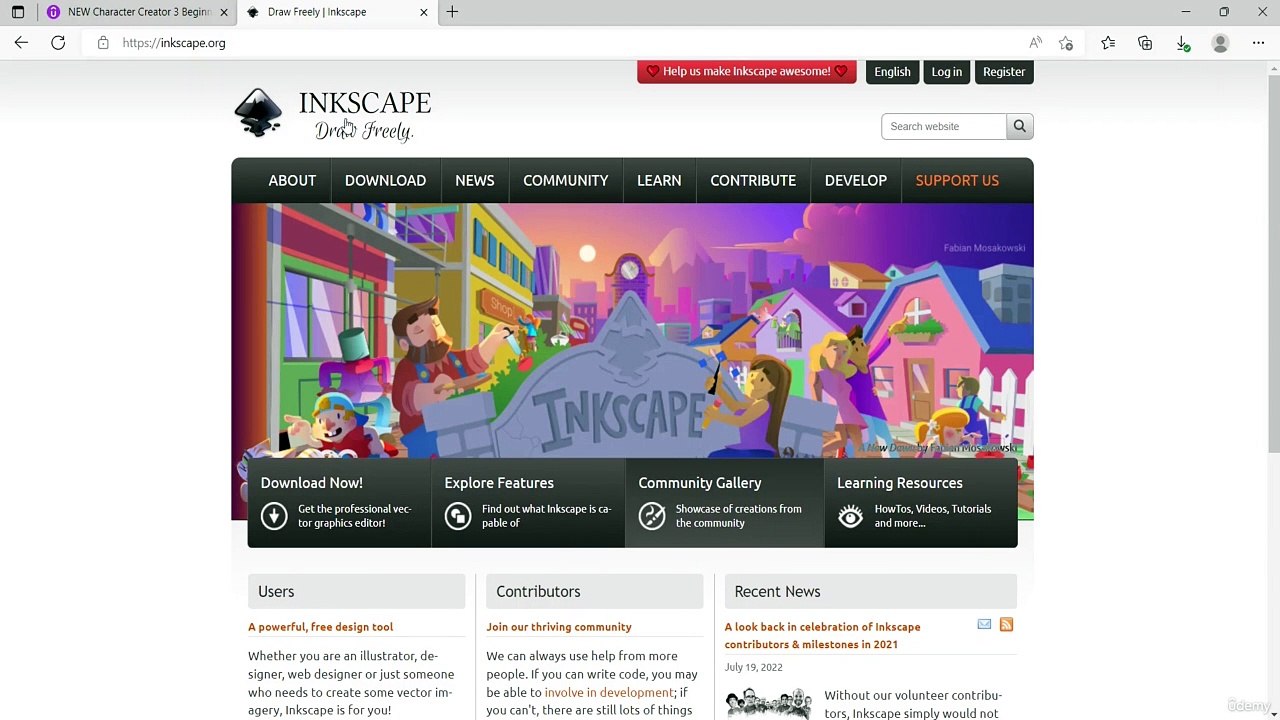The image size is (1280, 720).
Task: Click the Register button
Action: [x=1004, y=72]
